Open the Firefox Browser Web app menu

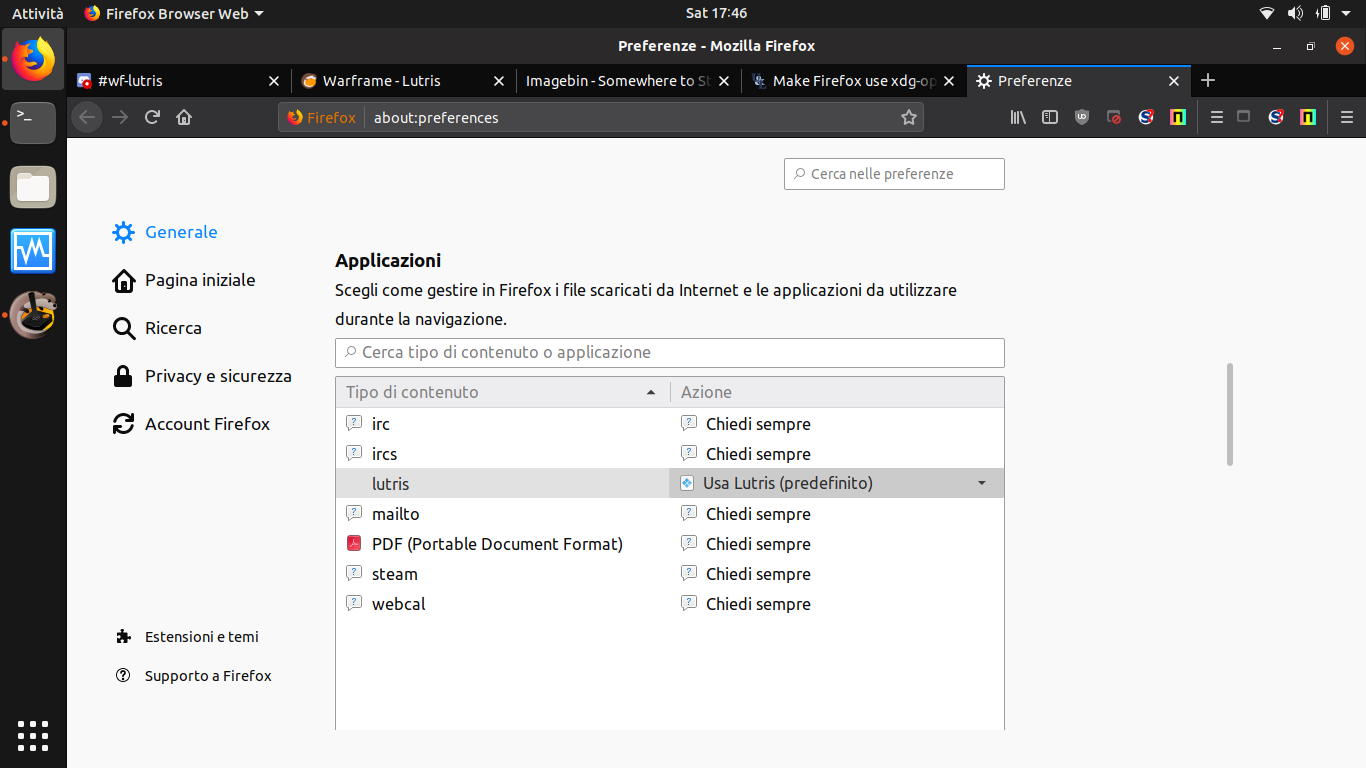174,13
